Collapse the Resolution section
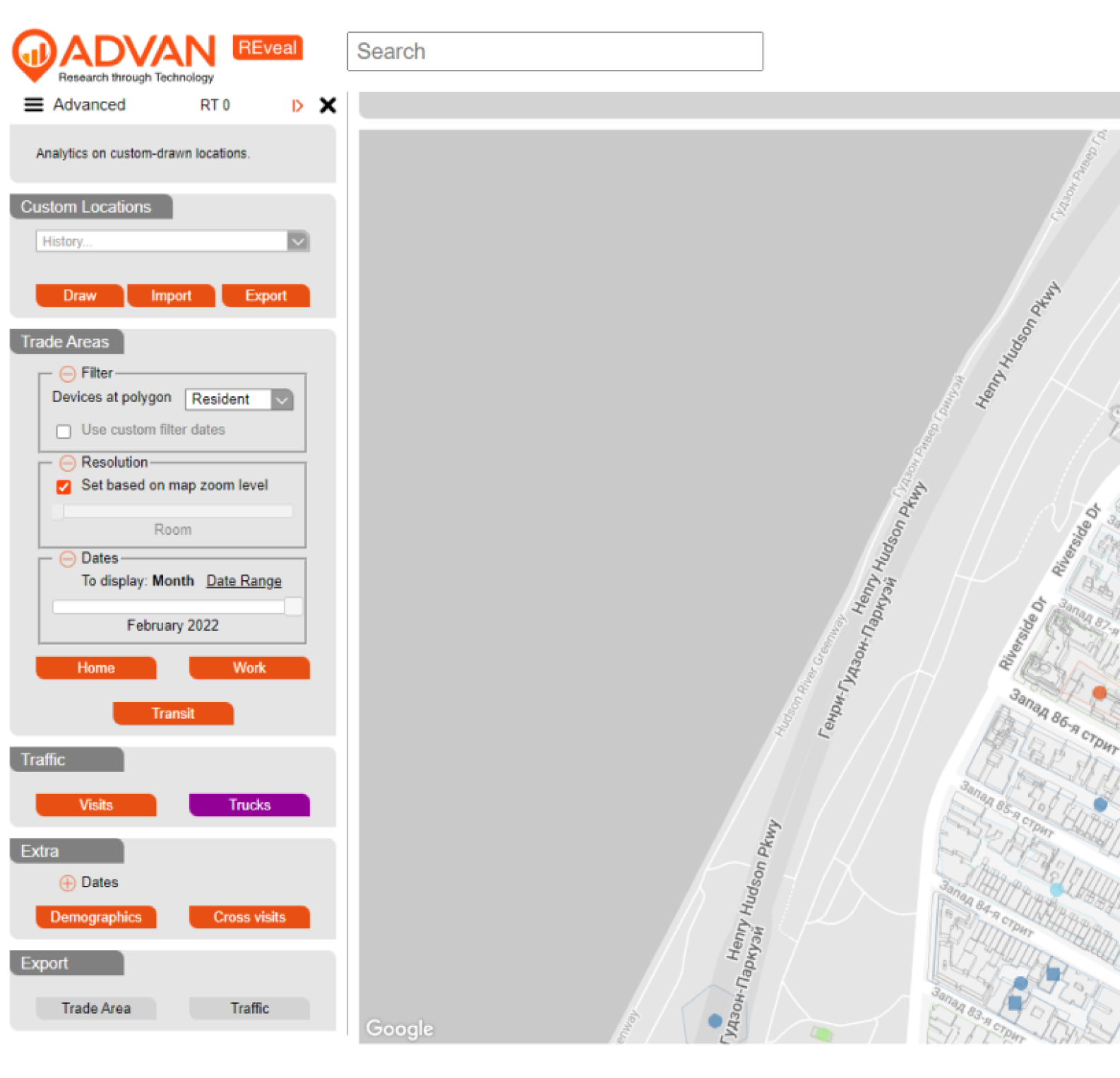 click(x=67, y=463)
